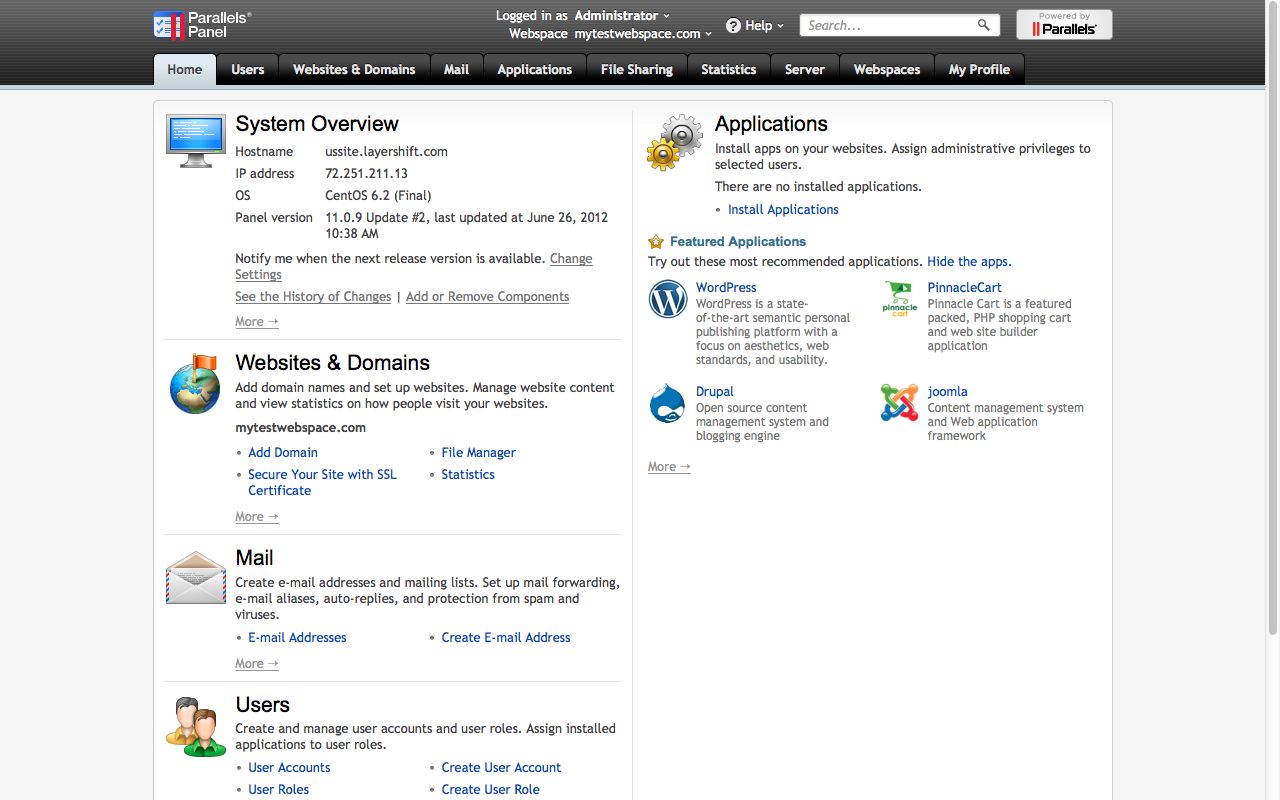Click the Featured Applications star icon
The height and width of the screenshot is (800, 1280).
point(656,242)
